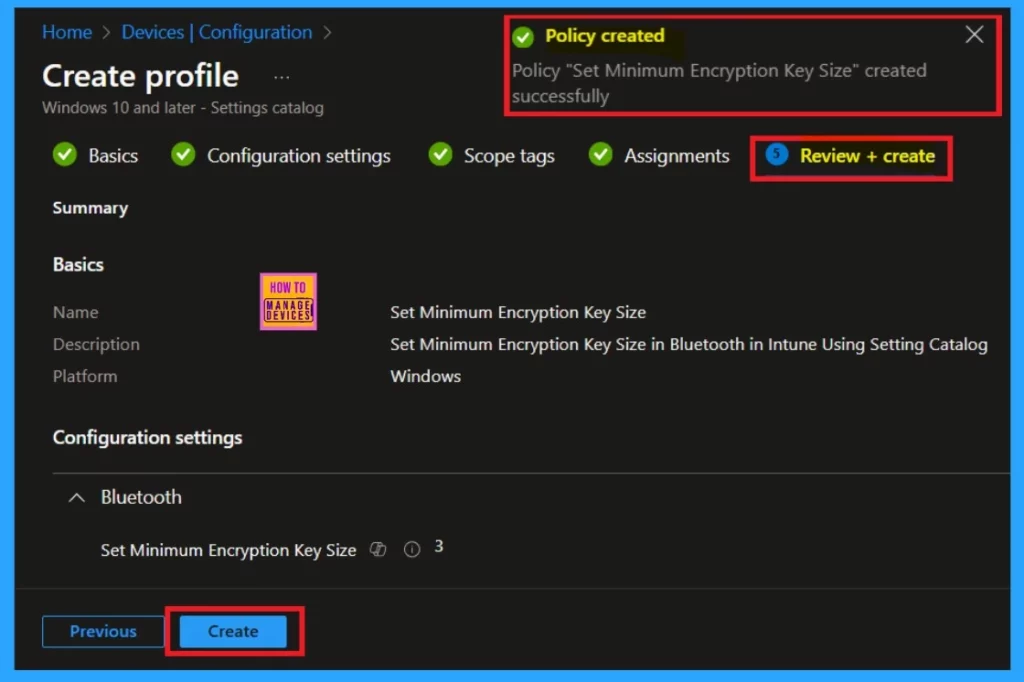This screenshot has width=1024, height=682.
Task: Dismiss the Policy created notification
Action: coord(974,35)
